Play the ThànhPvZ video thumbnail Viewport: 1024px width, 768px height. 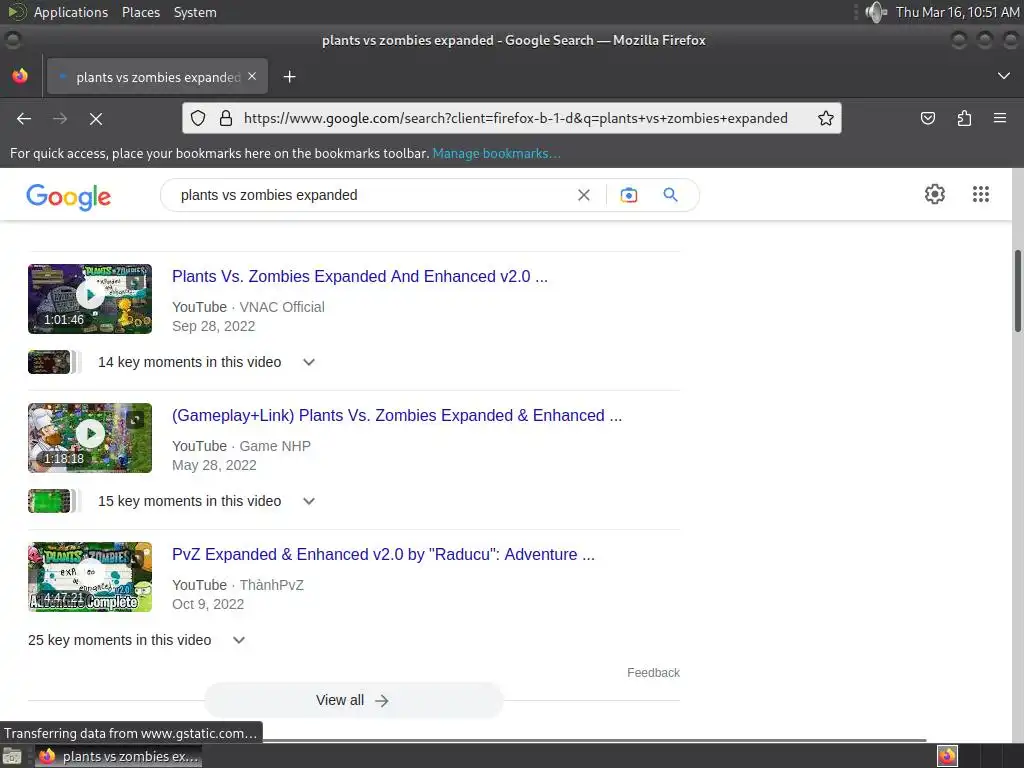pyautogui.click(x=90, y=577)
